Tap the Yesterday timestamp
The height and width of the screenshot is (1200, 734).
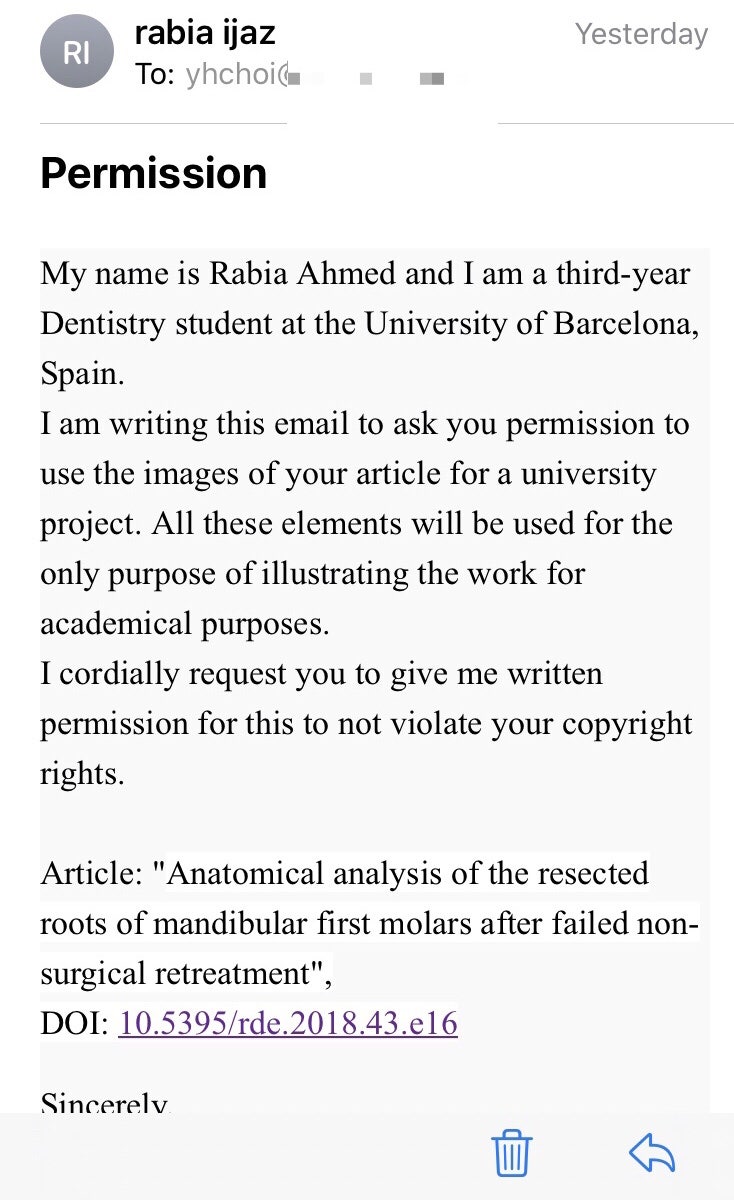tap(641, 34)
